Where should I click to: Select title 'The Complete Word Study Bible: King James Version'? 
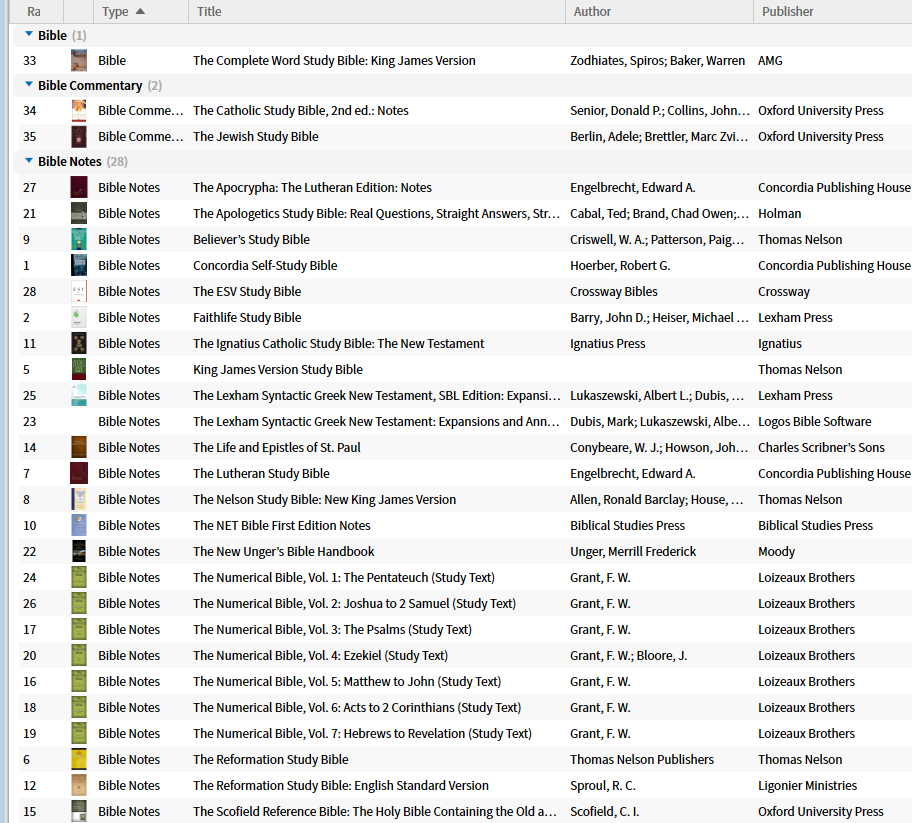click(x=334, y=60)
